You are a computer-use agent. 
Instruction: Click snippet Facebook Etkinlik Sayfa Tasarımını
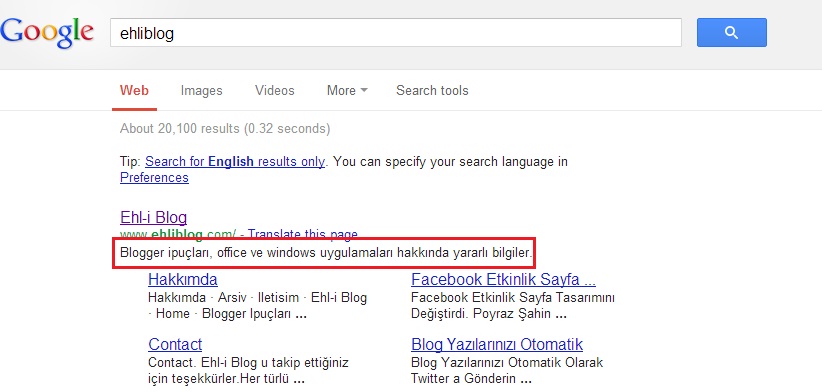click(x=513, y=306)
